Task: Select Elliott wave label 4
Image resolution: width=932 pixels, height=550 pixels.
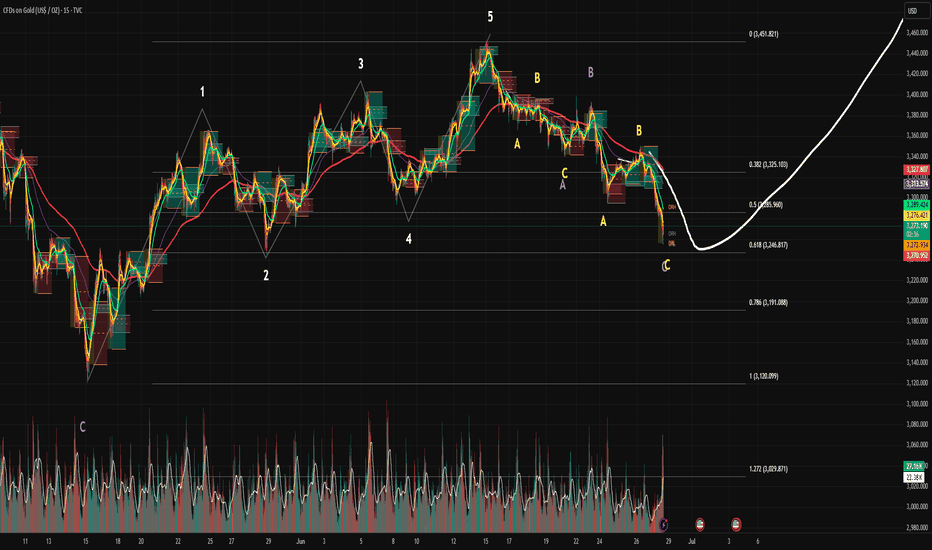Action: 409,239
